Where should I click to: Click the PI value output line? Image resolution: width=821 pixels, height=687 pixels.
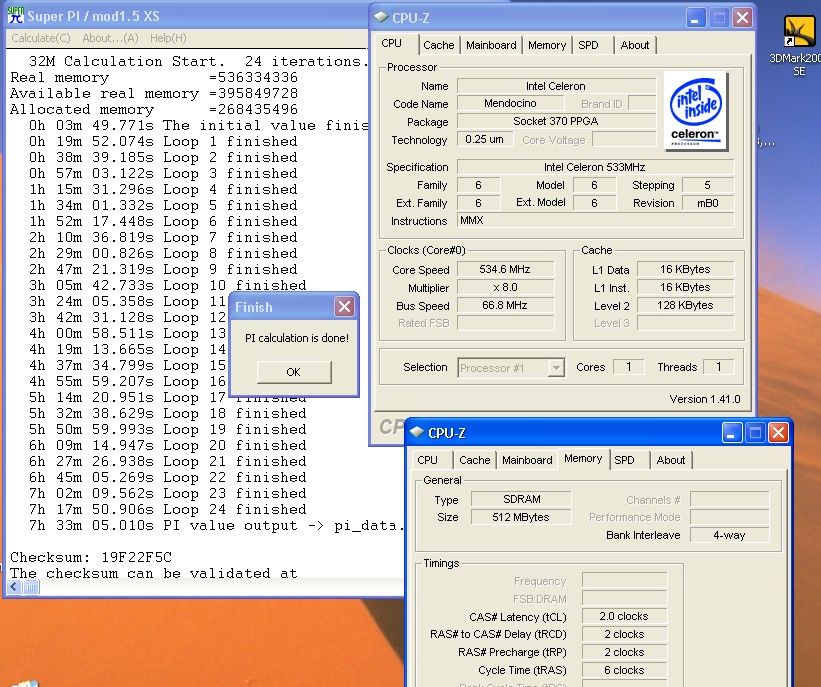(x=216, y=525)
